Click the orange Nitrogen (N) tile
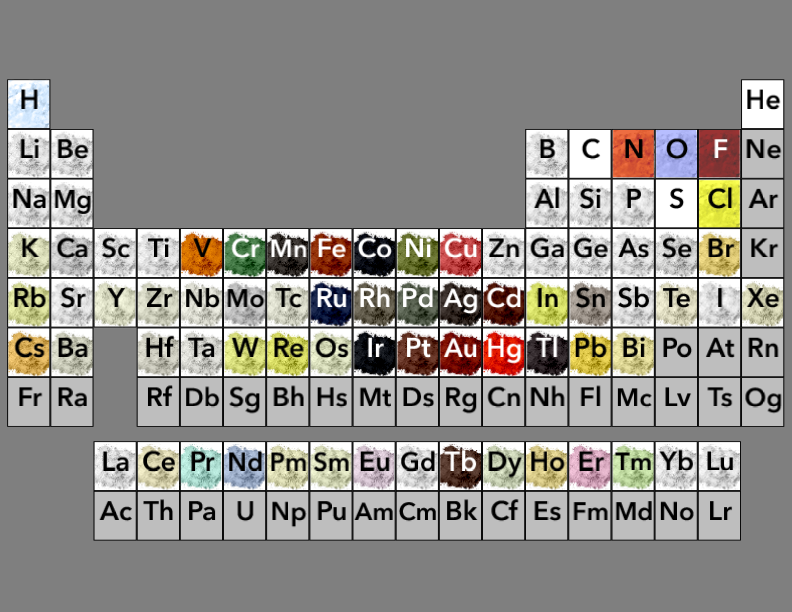This screenshot has height=612, width=792. (x=633, y=151)
